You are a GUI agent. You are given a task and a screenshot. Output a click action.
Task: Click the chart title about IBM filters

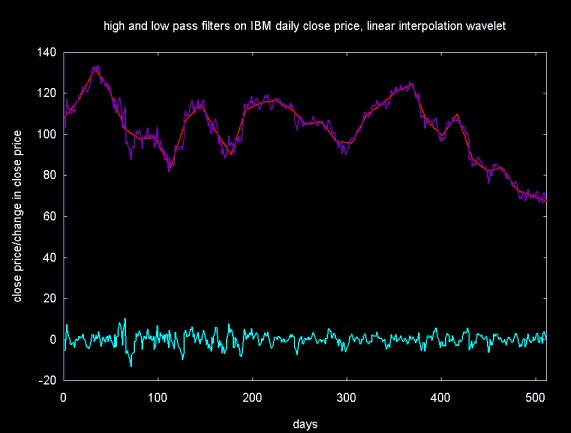pos(305,26)
